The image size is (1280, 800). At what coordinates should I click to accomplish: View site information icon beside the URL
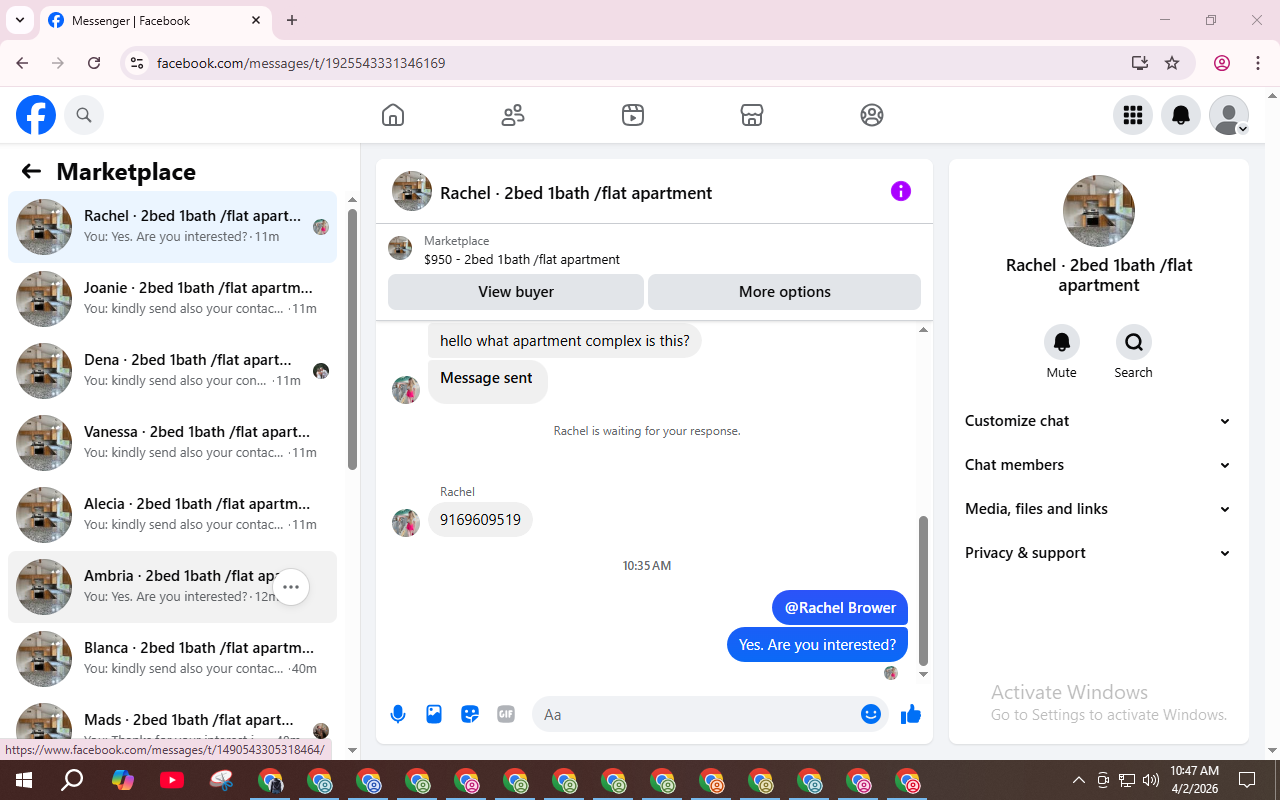[138, 63]
